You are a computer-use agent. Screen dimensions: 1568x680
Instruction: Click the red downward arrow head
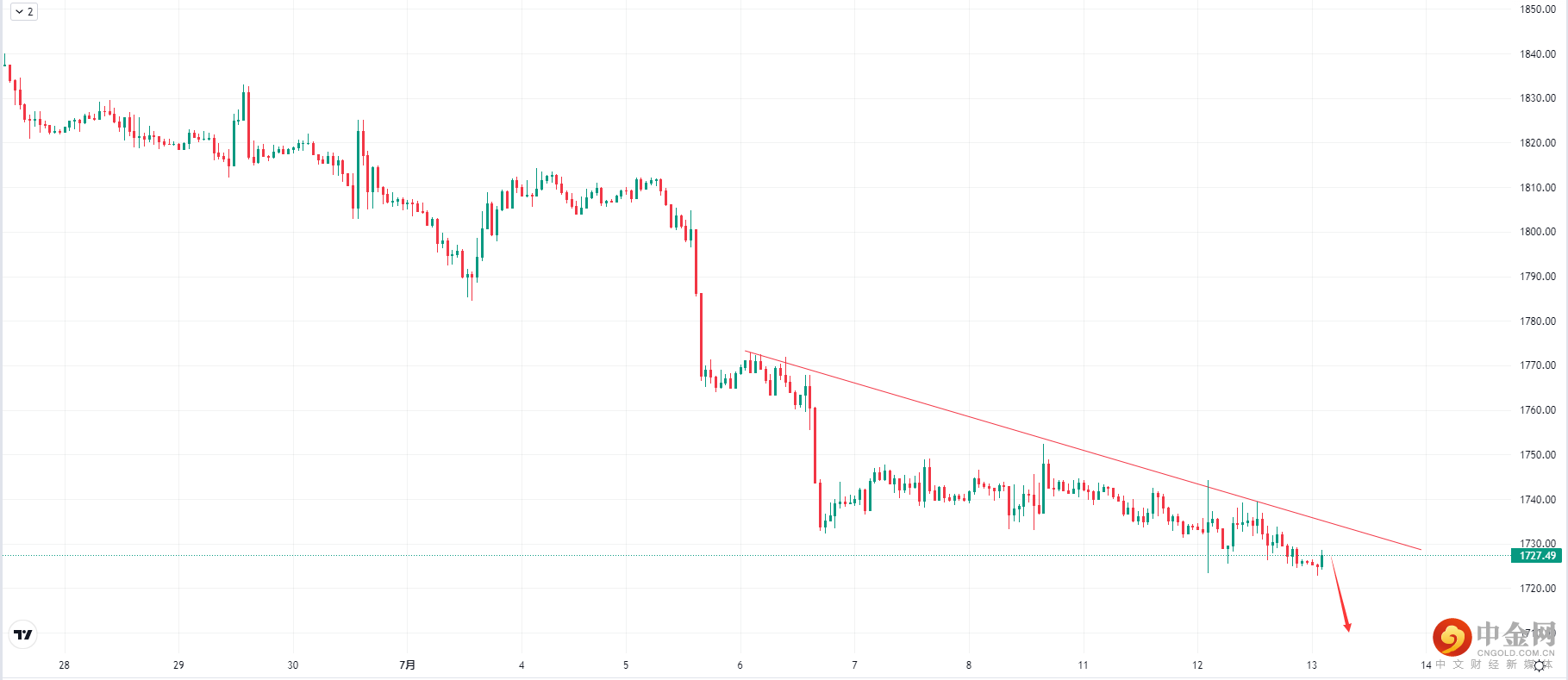click(x=1347, y=627)
